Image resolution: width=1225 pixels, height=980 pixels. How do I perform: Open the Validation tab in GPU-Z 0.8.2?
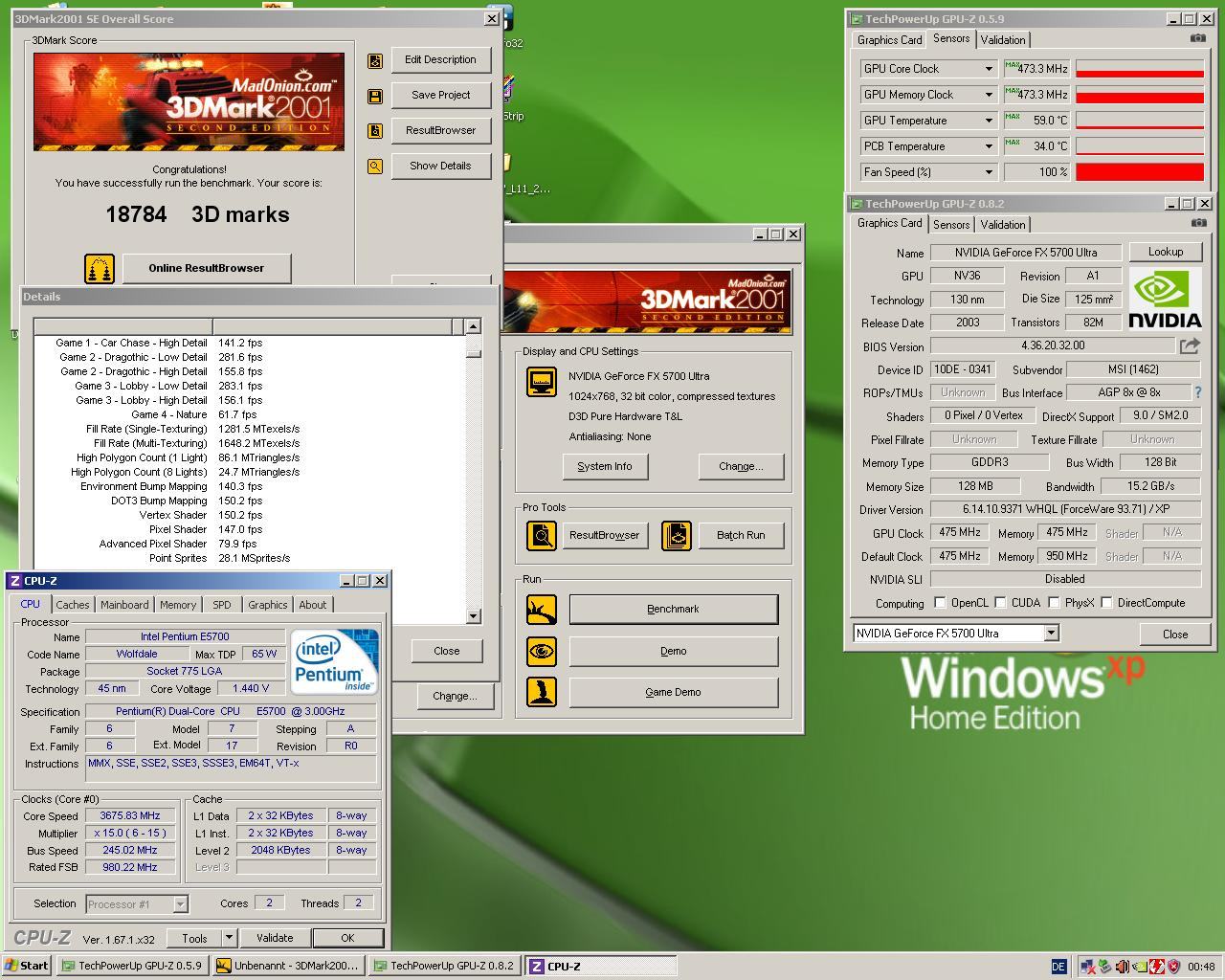click(1003, 225)
